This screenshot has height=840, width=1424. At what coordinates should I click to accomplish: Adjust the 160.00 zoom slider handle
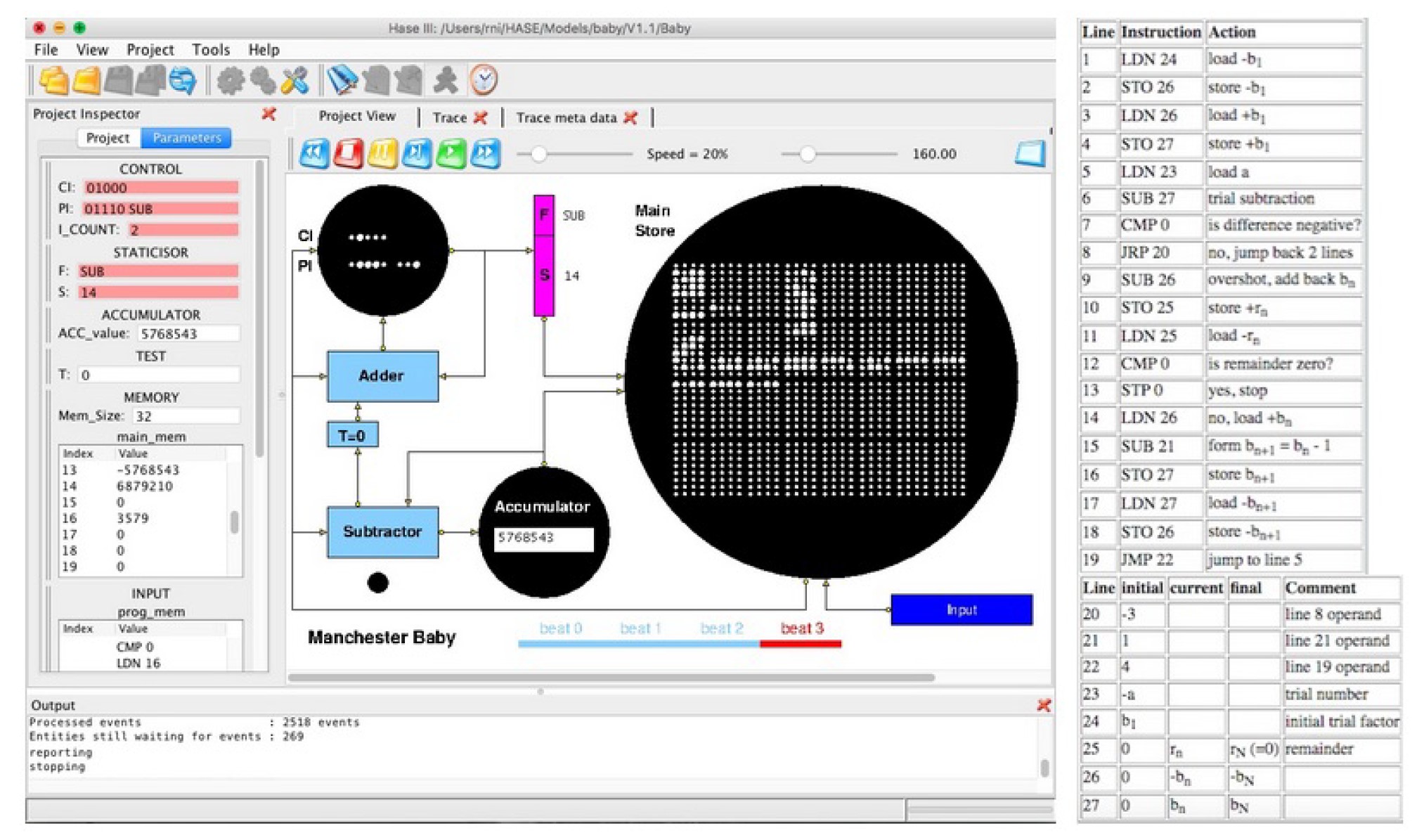pos(807,154)
